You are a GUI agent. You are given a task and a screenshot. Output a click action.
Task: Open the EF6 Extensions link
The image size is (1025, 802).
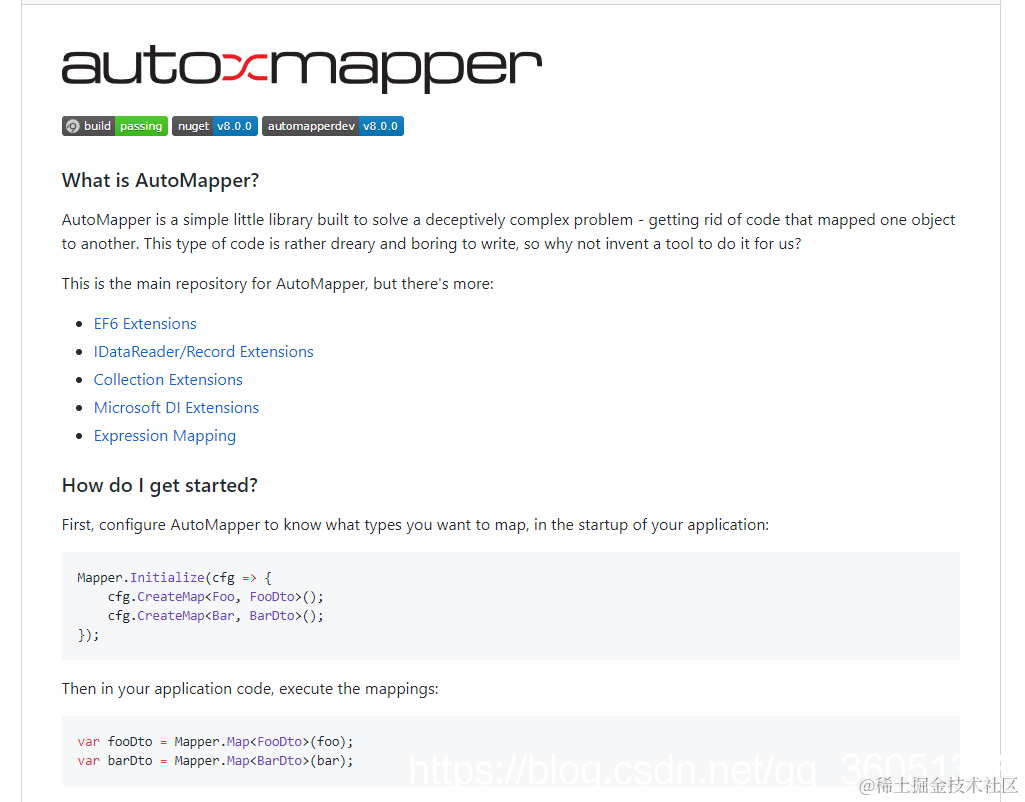(145, 323)
